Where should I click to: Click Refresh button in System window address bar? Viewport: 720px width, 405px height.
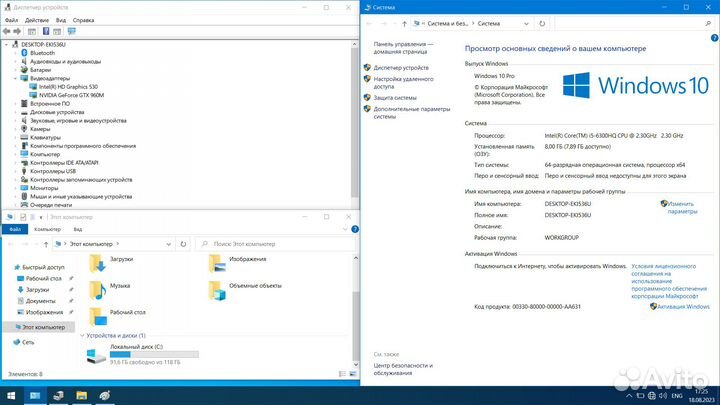tap(542, 23)
